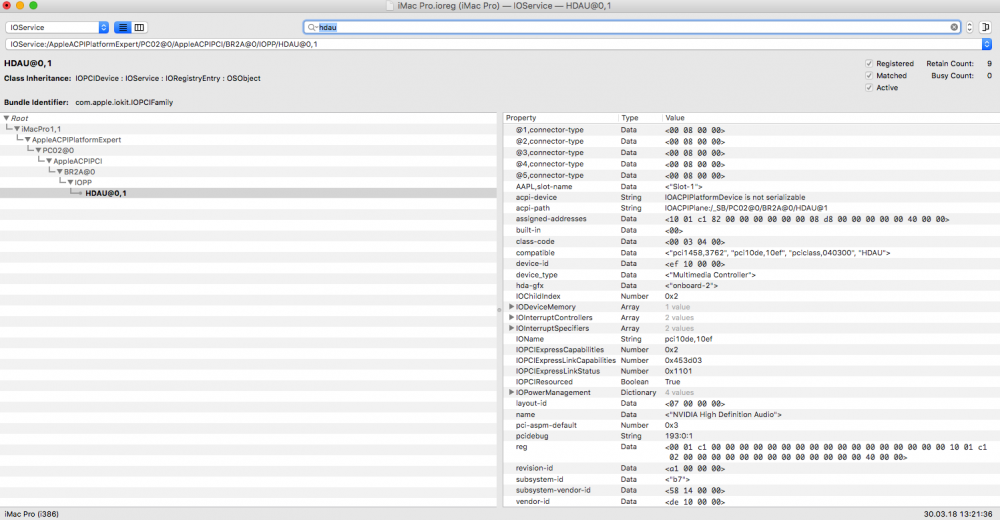Switch to column browser view icon
The height and width of the screenshot is (520, 1000).
(x=139, y=27)
